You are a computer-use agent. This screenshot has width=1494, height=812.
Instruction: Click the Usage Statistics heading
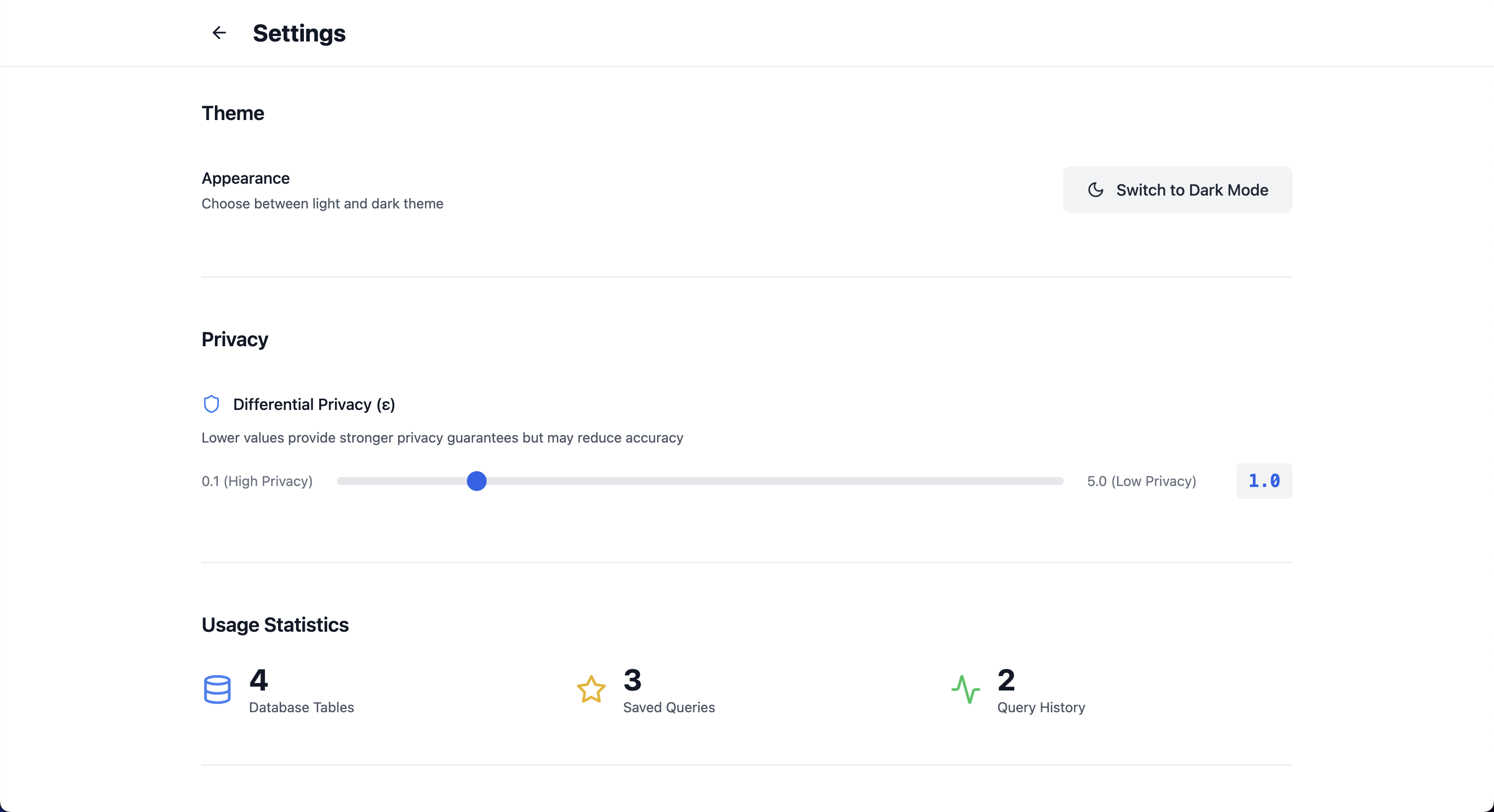tap(275, 625)
